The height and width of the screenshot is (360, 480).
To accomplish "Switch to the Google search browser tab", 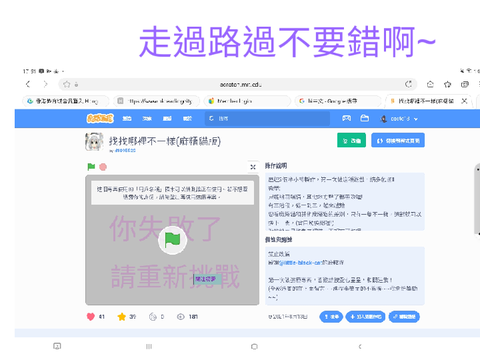I will pyautogui.click(x=338, y=101).
